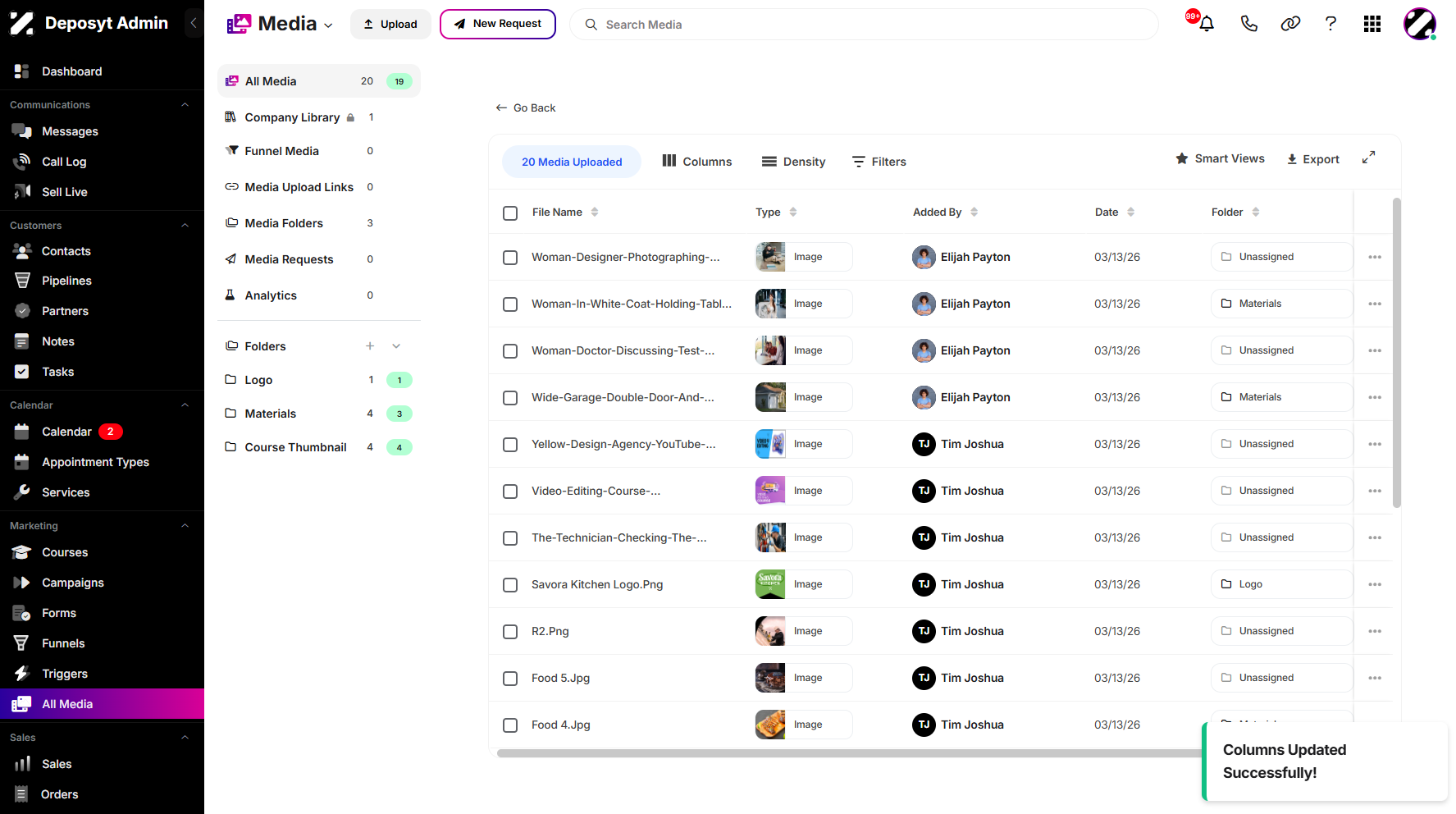
Task: Open the link icon in the header
Action: 1290,24
